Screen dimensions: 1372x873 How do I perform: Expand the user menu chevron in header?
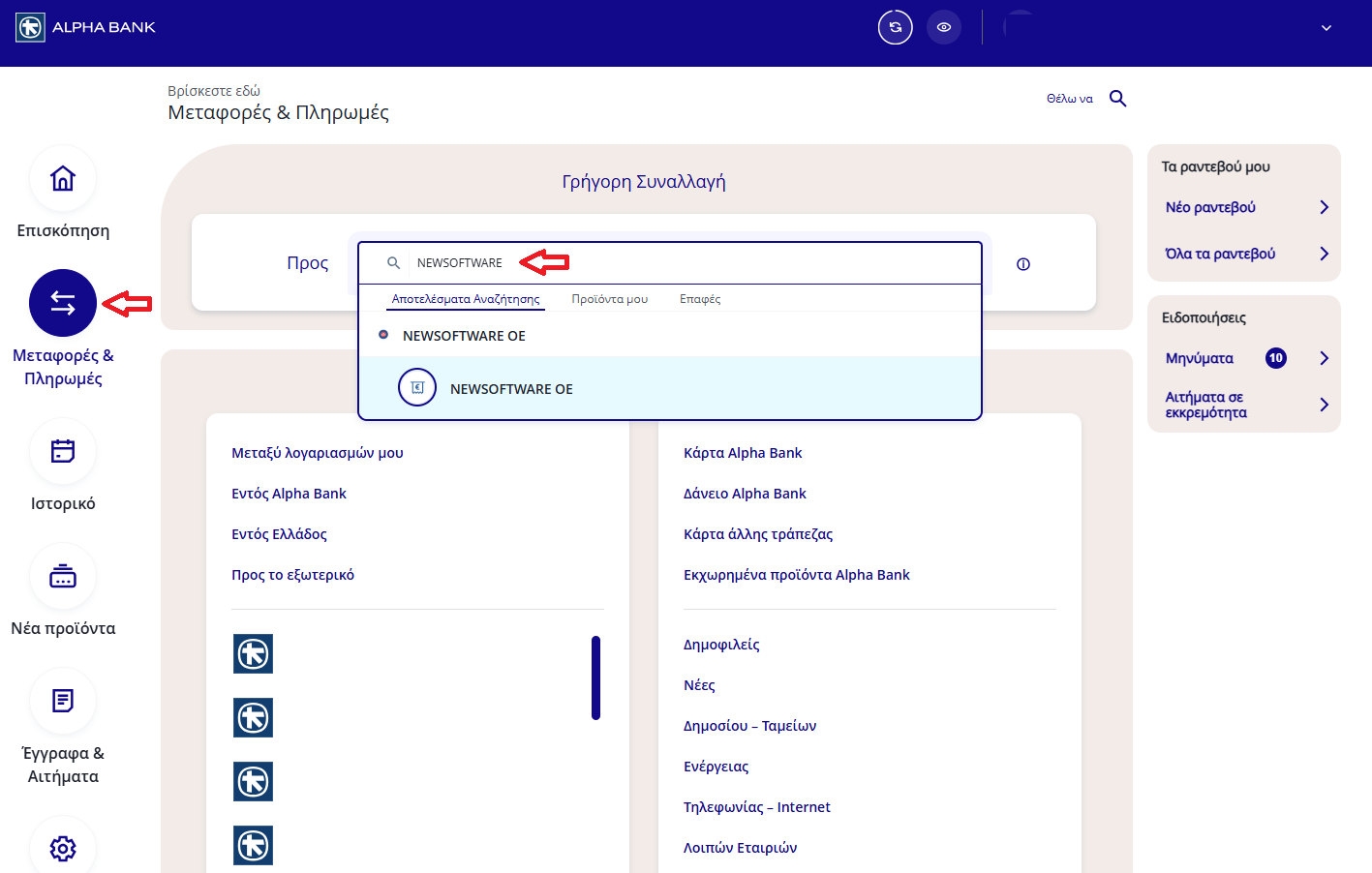(x=1326, y=28)
